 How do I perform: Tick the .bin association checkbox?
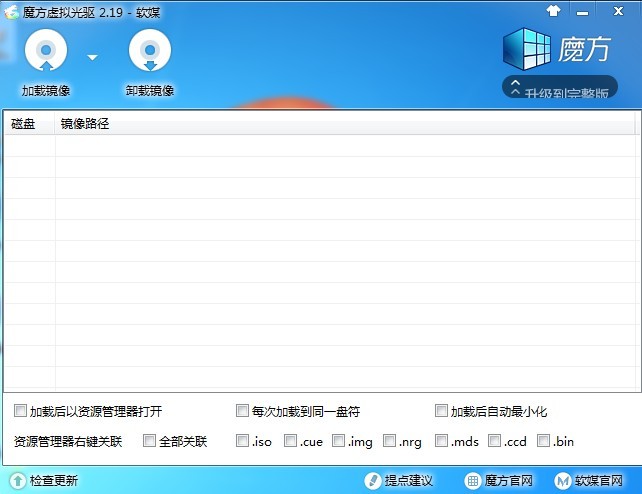543,441
